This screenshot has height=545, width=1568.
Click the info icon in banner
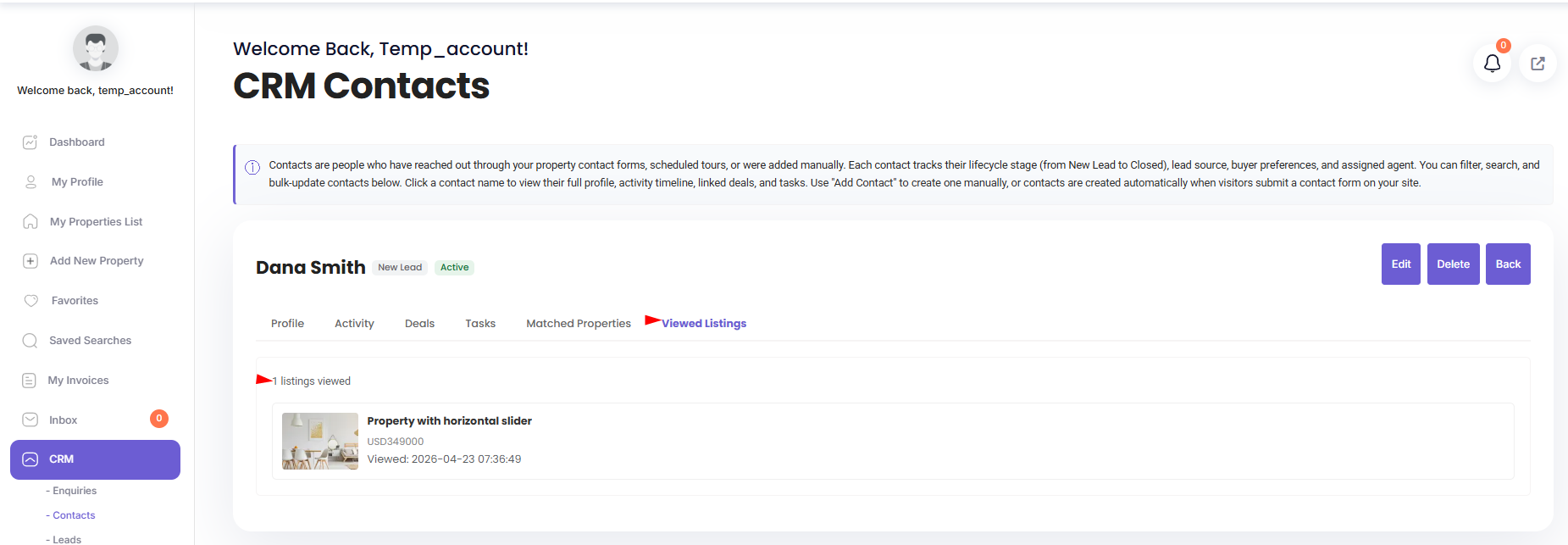pos(252,167)
